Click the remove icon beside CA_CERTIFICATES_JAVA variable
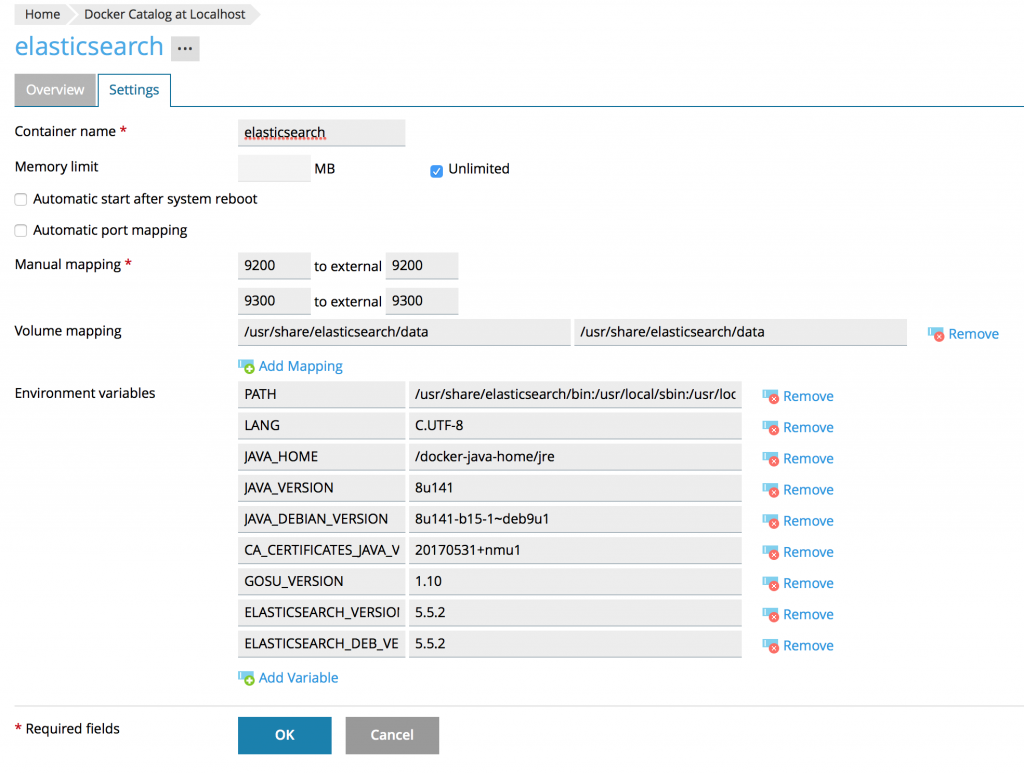The width and height of the screenshot is (1024, 773). pyautogui.click(x=771, y=552)
